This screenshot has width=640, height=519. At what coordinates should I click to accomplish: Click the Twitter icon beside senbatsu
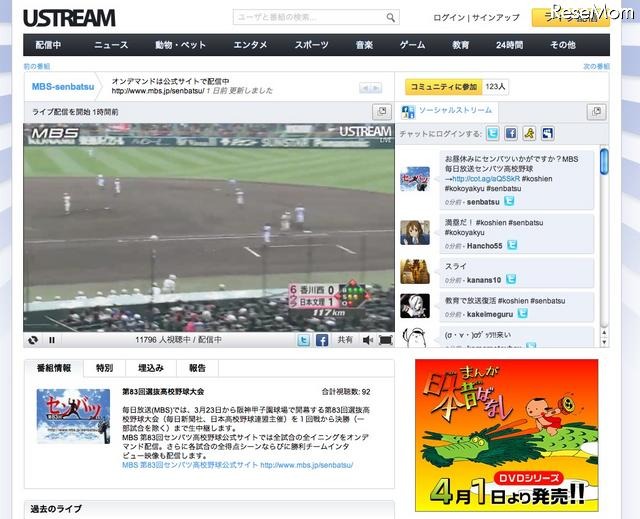(509, 201)
